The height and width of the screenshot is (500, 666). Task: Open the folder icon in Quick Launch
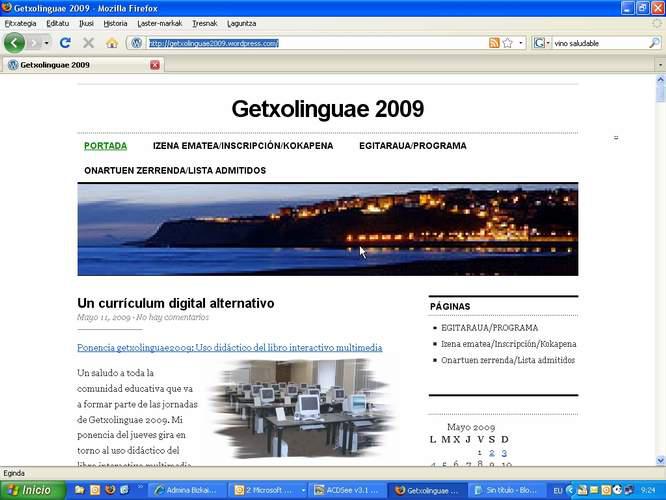click(79, 490)
